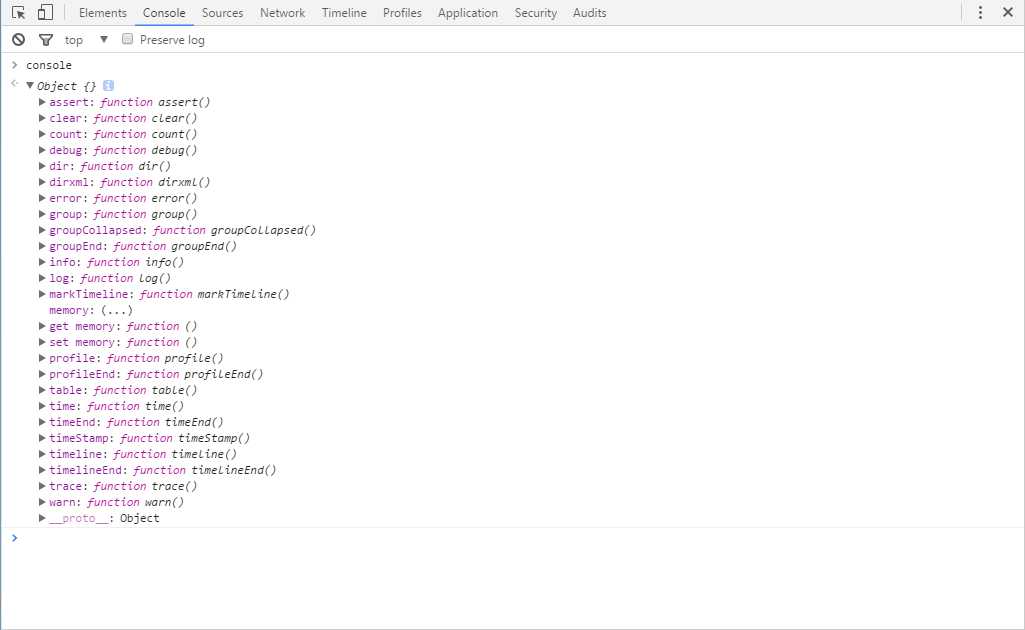Click the info badge next to Object {}
1025x630 pixels.
pyautogui.click(x=109, y=86)
